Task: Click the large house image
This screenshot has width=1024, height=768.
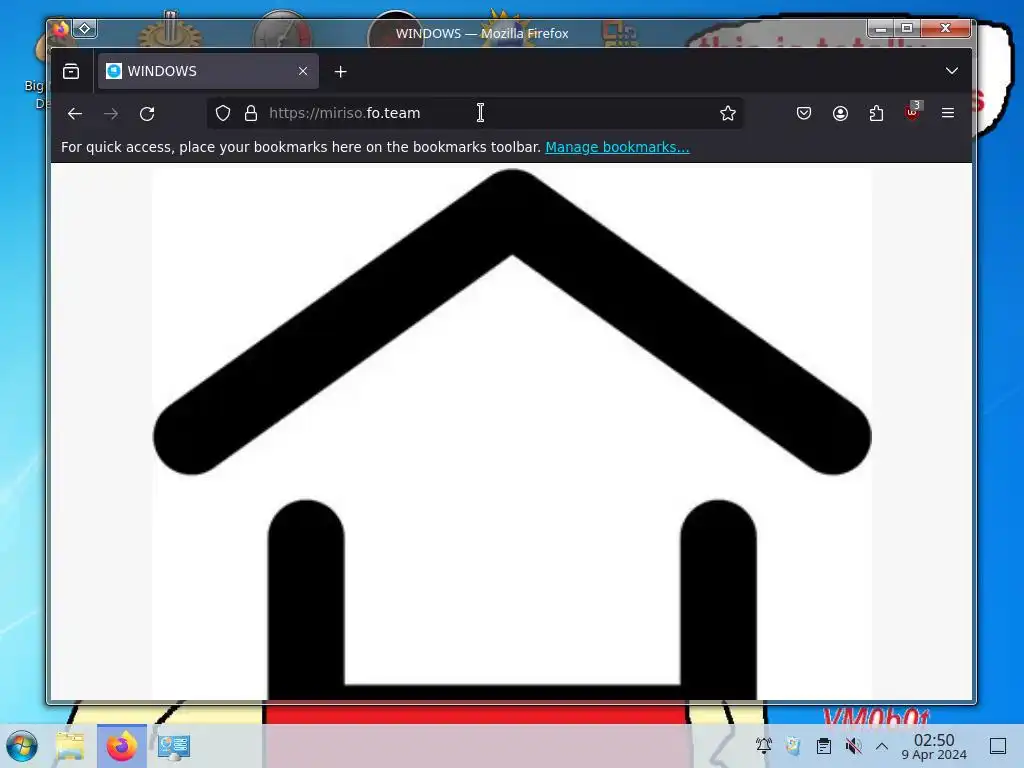Action: [x=512, y=433]
